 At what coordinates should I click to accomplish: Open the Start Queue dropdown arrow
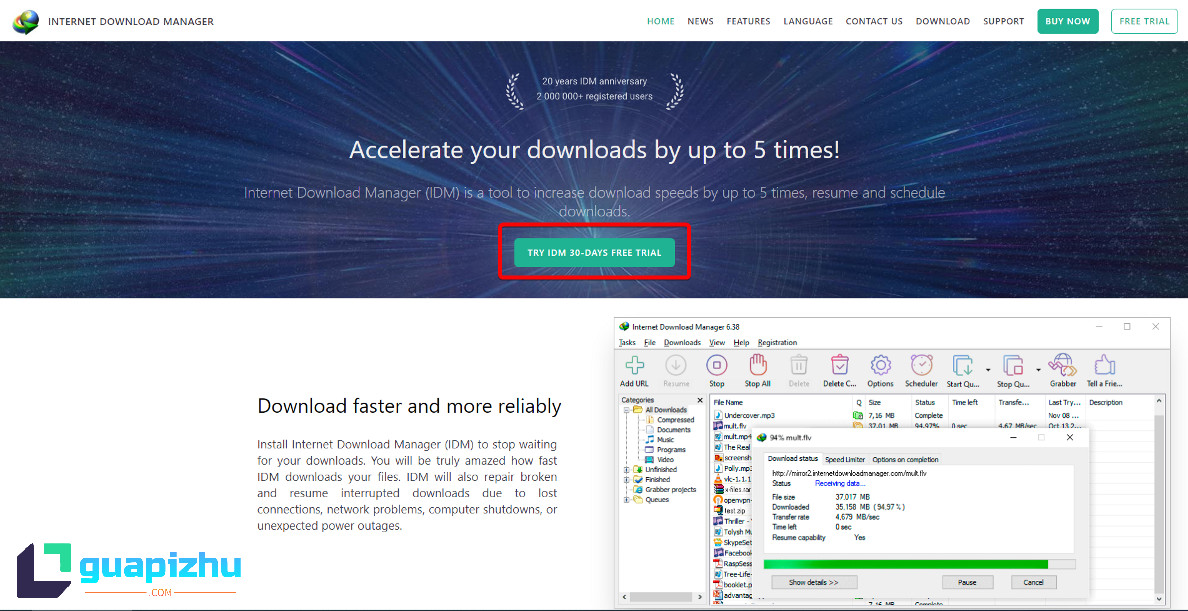pyautogui.click(x=988, y=369)
